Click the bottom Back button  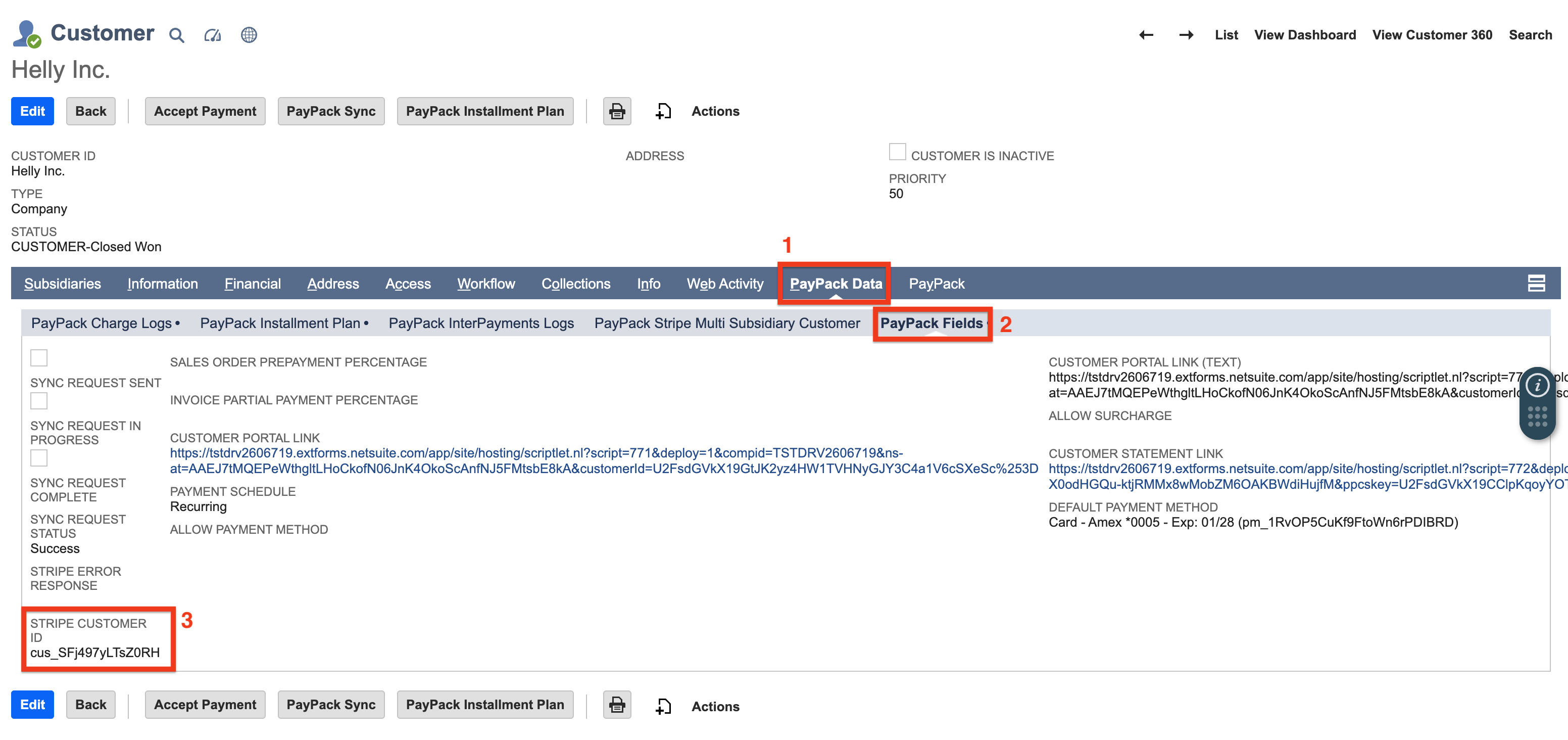pyautogui.click(x=91, y=705)
